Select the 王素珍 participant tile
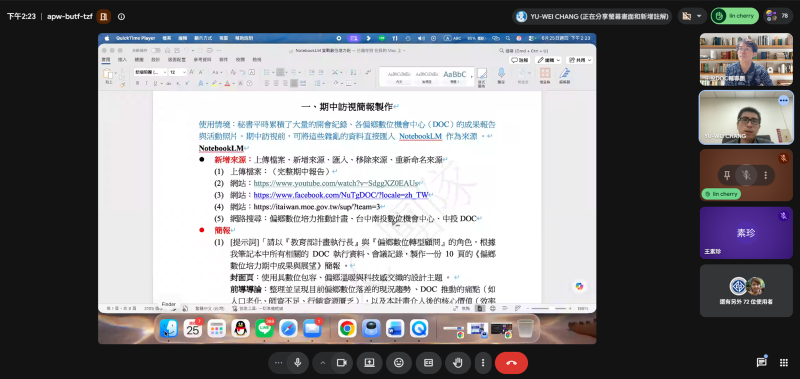800x379 pixels. (x=746, y=233)
